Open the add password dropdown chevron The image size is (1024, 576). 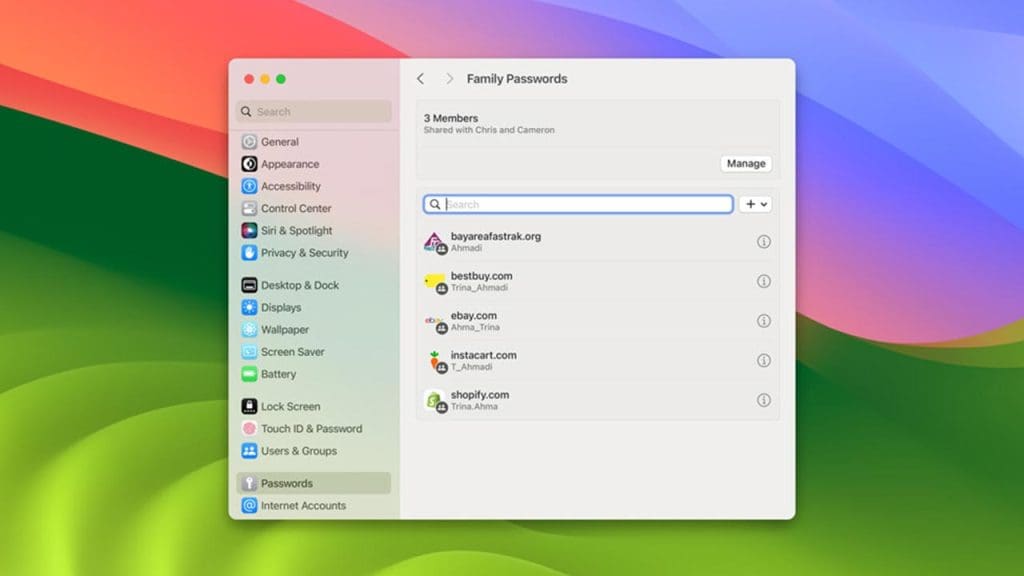[764, 204]
